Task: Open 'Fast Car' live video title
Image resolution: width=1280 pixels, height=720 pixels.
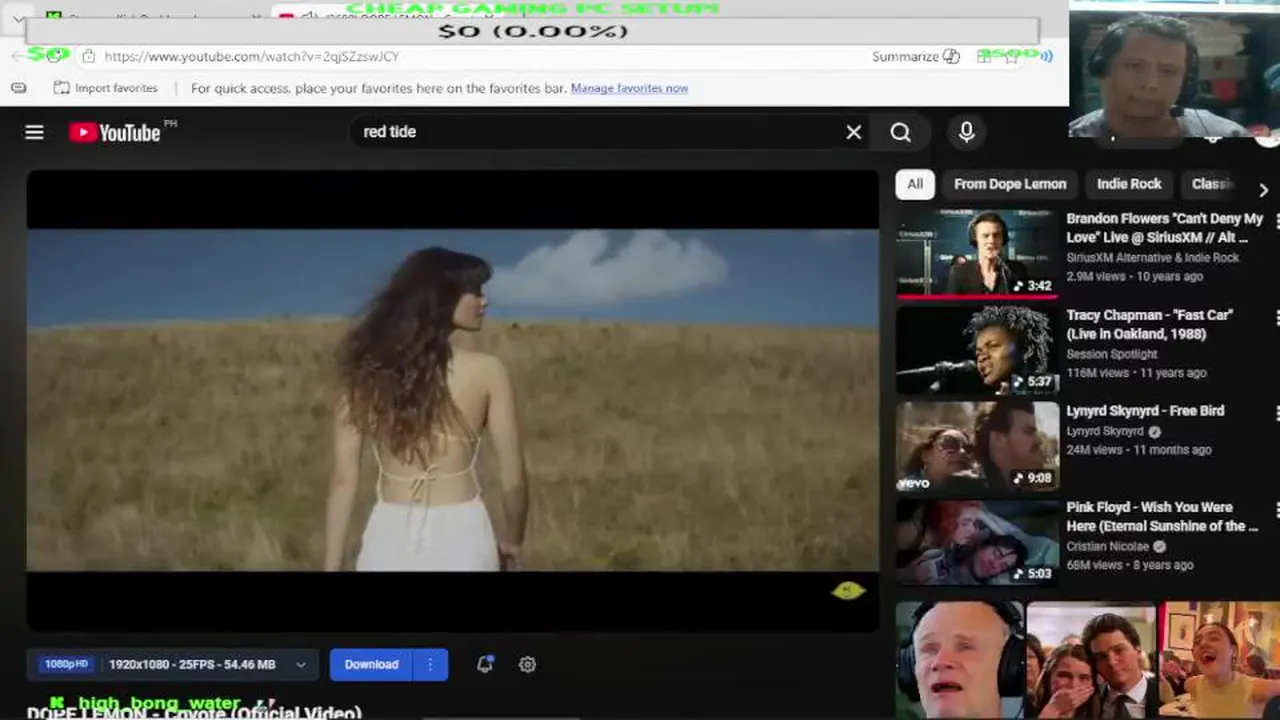Action: [1150, 324]
